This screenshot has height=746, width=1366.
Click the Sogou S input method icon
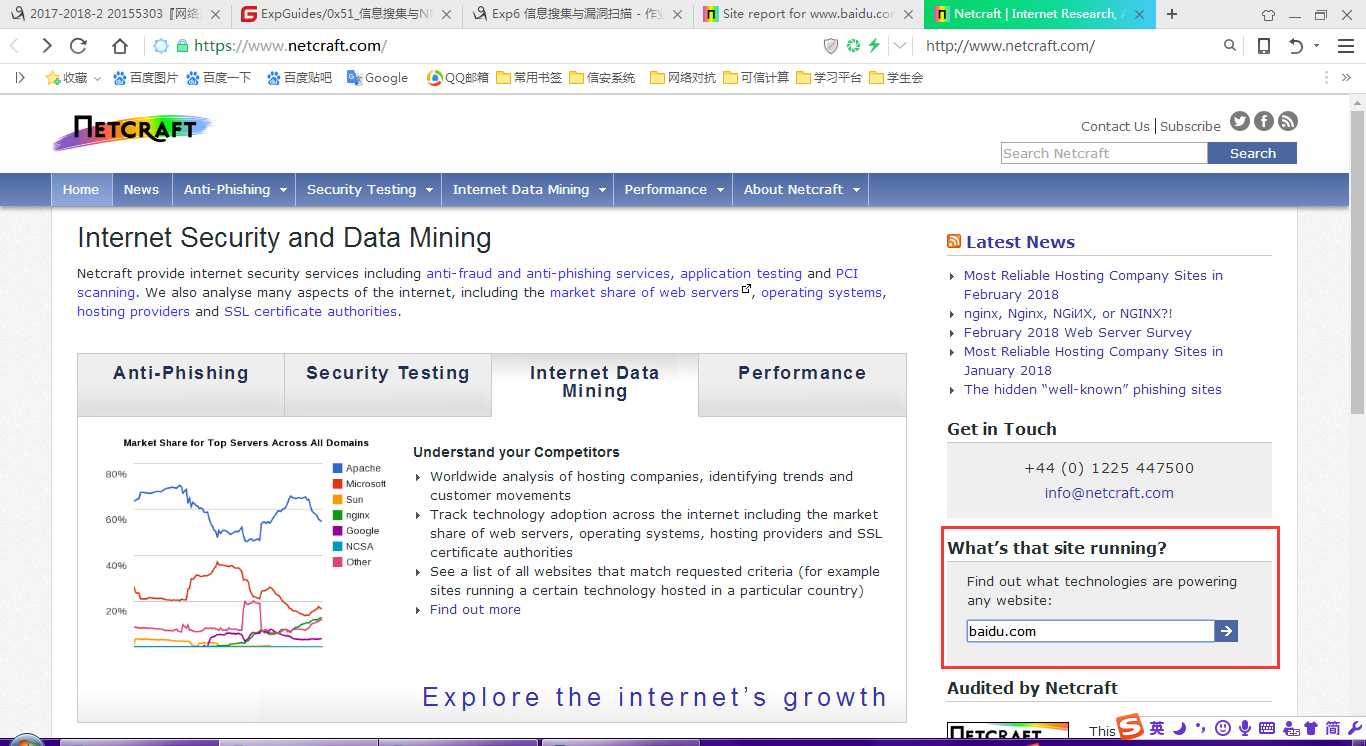(x=1130, y=727)
